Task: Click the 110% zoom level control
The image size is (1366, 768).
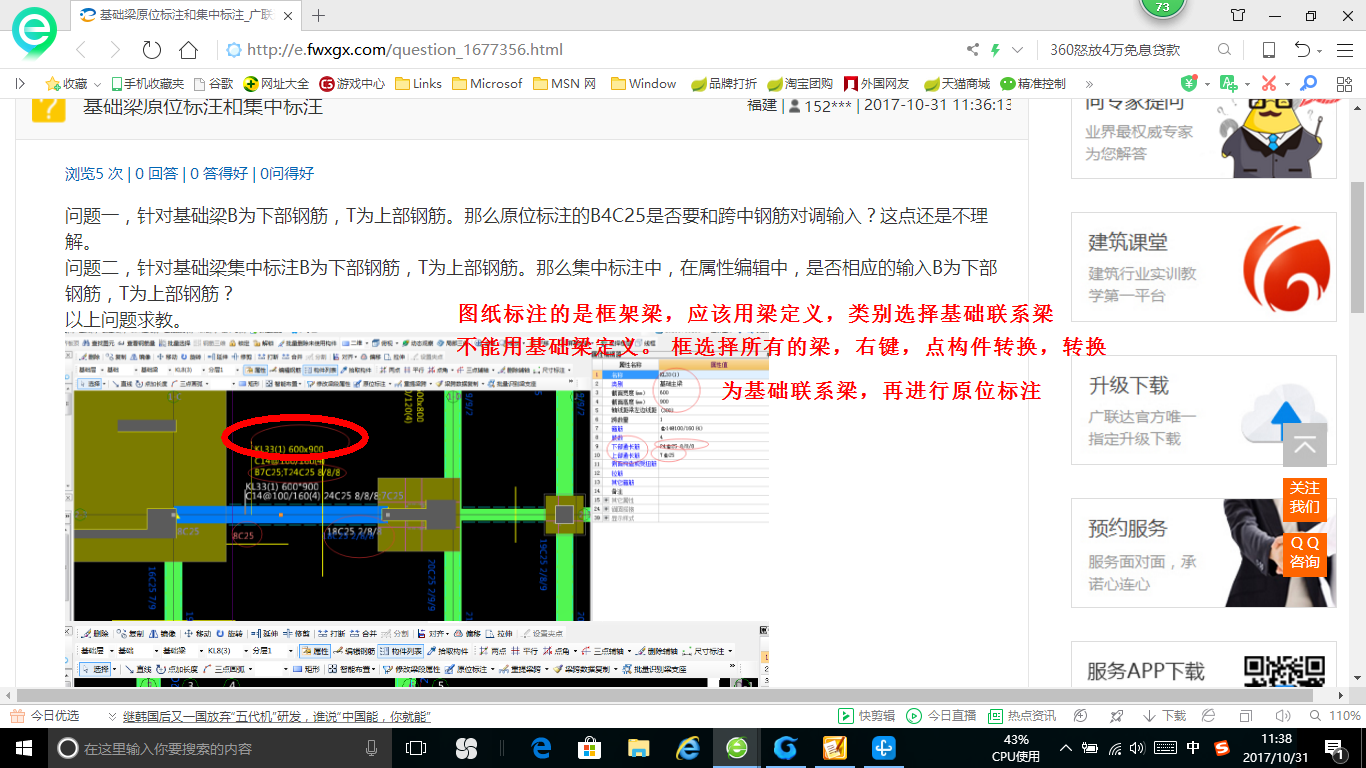Action: [1337, 716]
